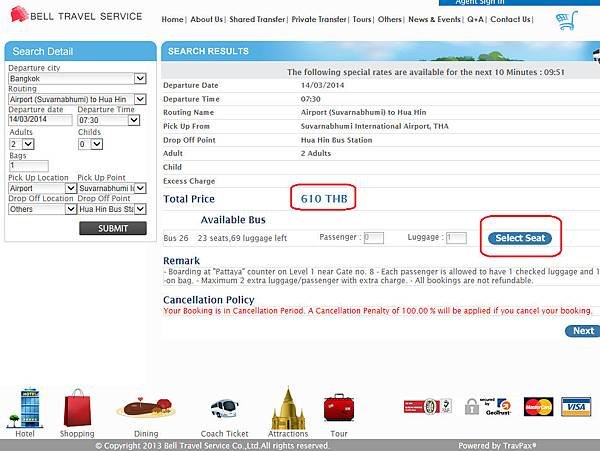Click the Cancellation Policy red notice text
This screenshot has width=600, height=451.
pos(377,311)
